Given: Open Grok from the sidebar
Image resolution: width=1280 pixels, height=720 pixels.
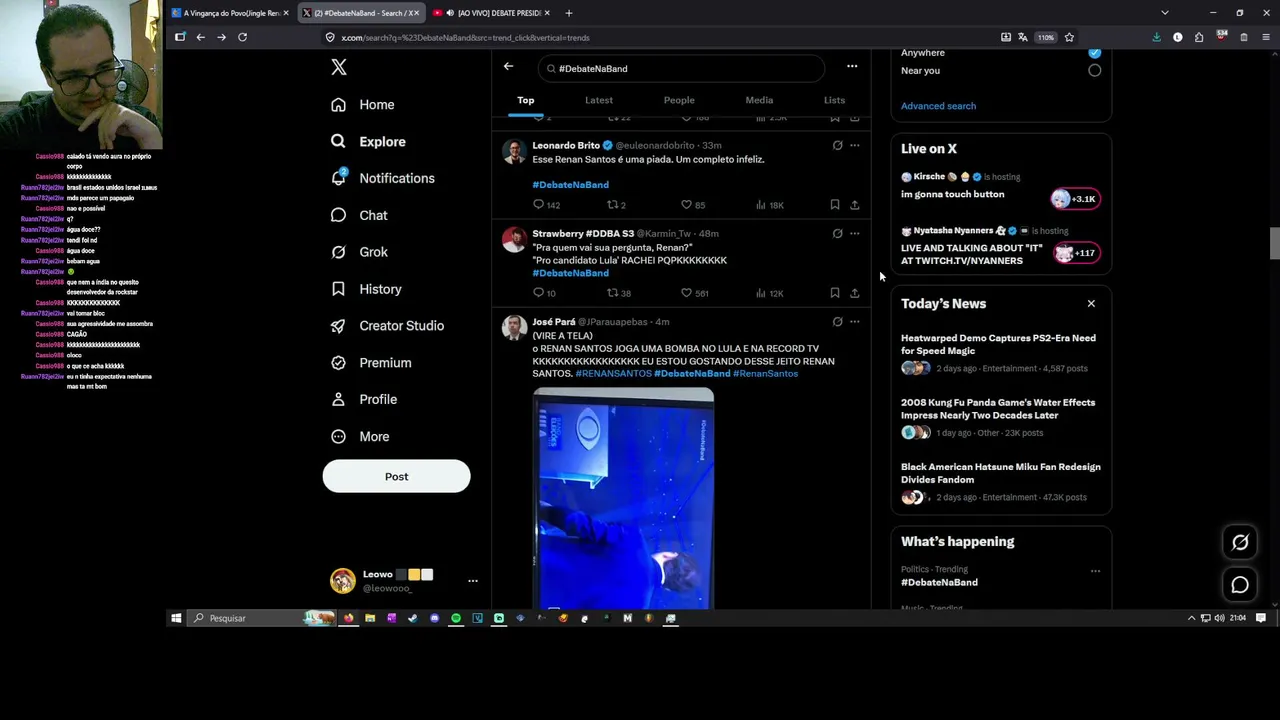Looking at the screenshot, I should click(x=359, y=252).
